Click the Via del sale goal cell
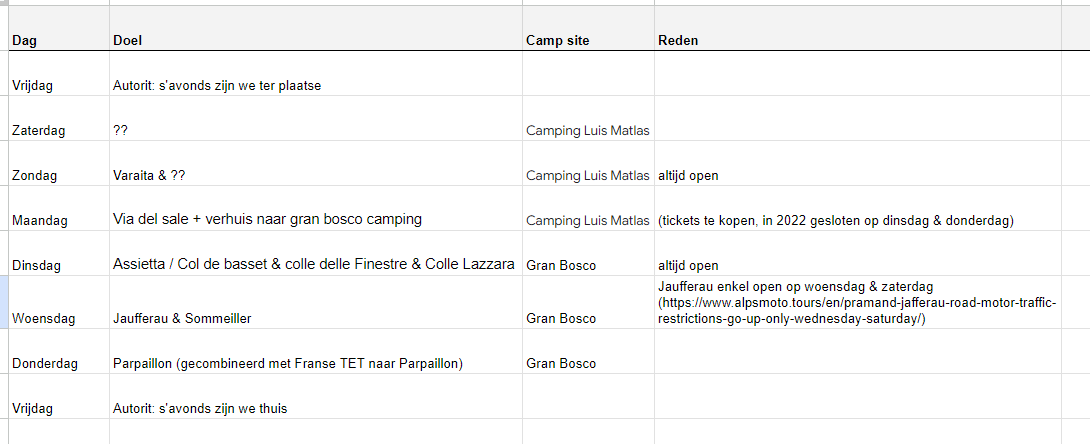The image size is (1090, 444). [x=316, y=209]
